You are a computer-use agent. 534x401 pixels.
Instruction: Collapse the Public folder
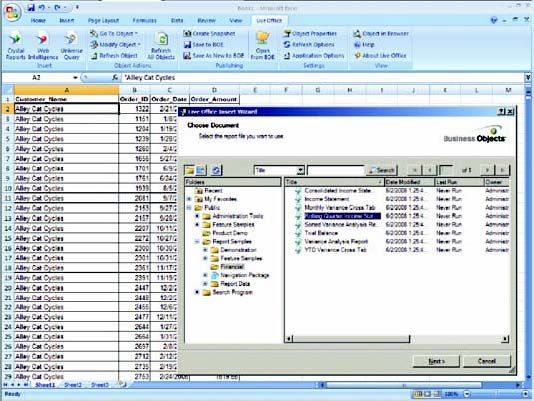point(189,207)
